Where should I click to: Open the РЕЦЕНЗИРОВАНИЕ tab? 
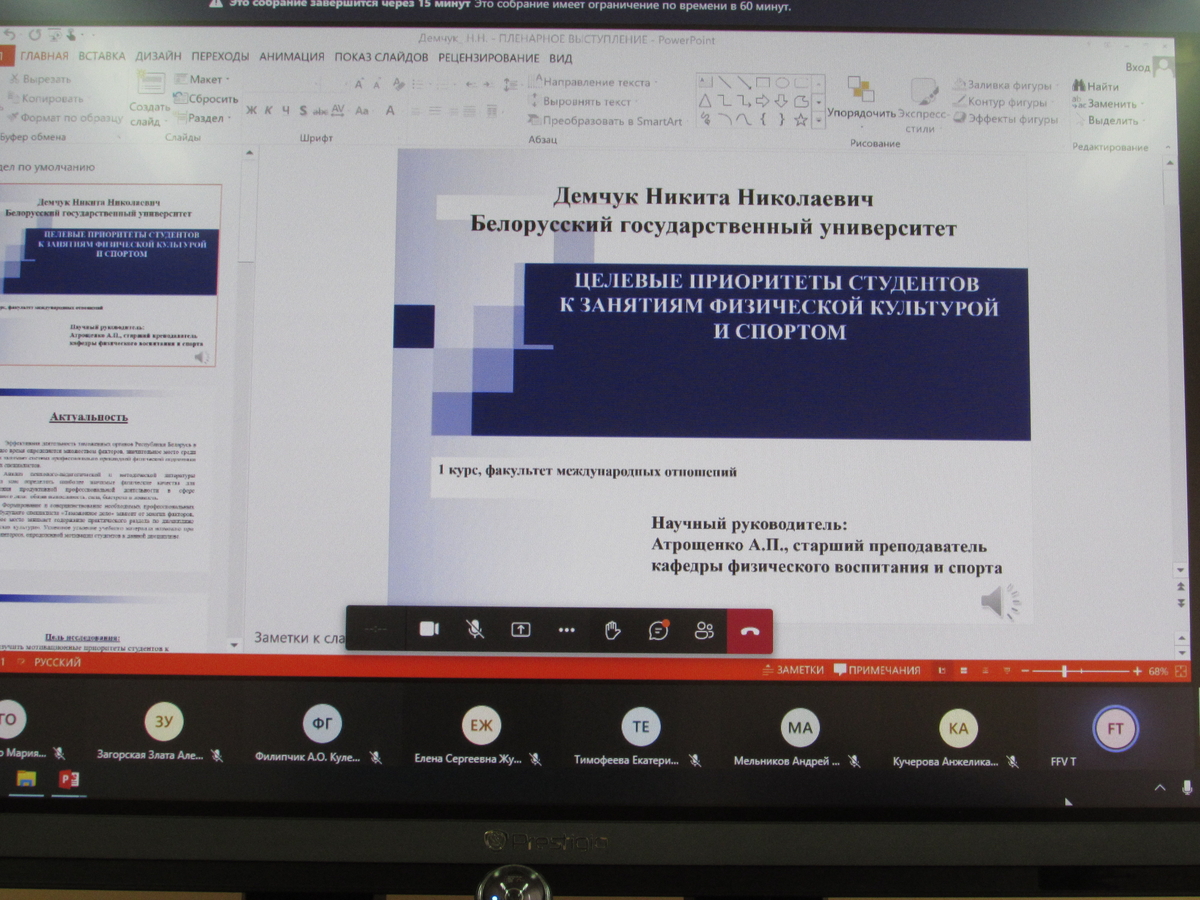pyautogui.click(x=488, y=58)
